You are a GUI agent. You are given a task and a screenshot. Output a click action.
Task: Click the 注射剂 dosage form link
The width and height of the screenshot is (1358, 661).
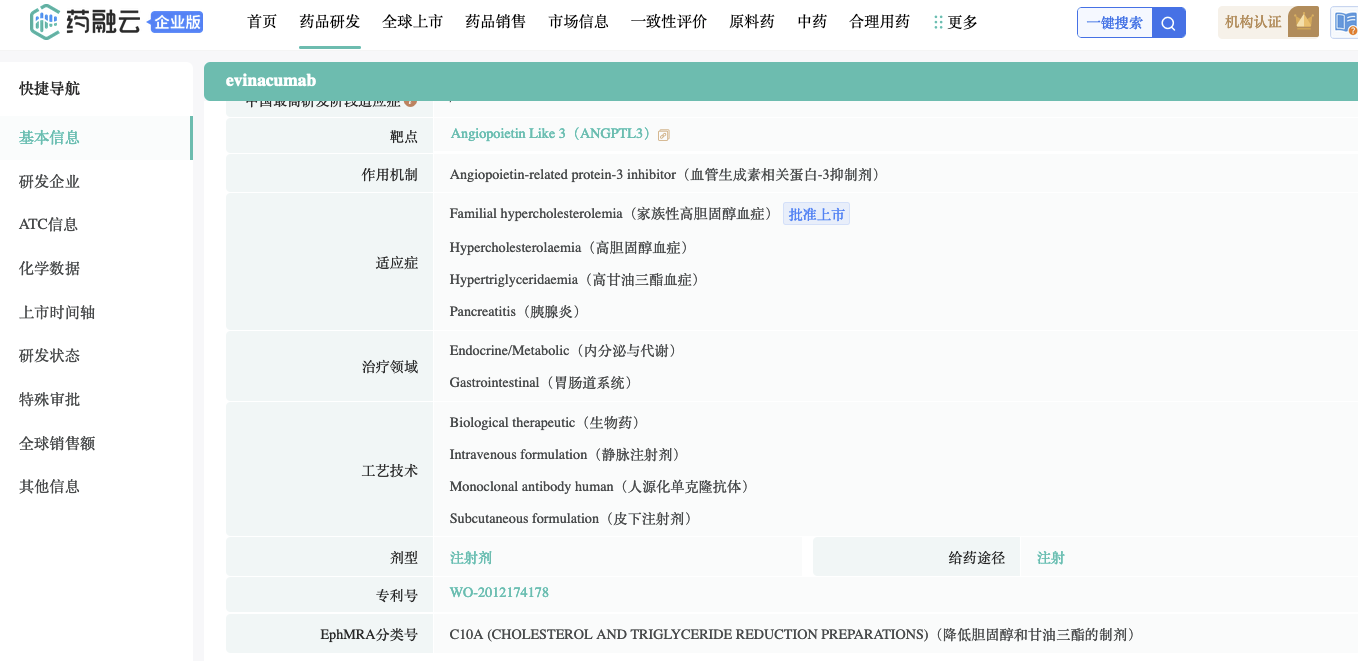tap(470, 558)
